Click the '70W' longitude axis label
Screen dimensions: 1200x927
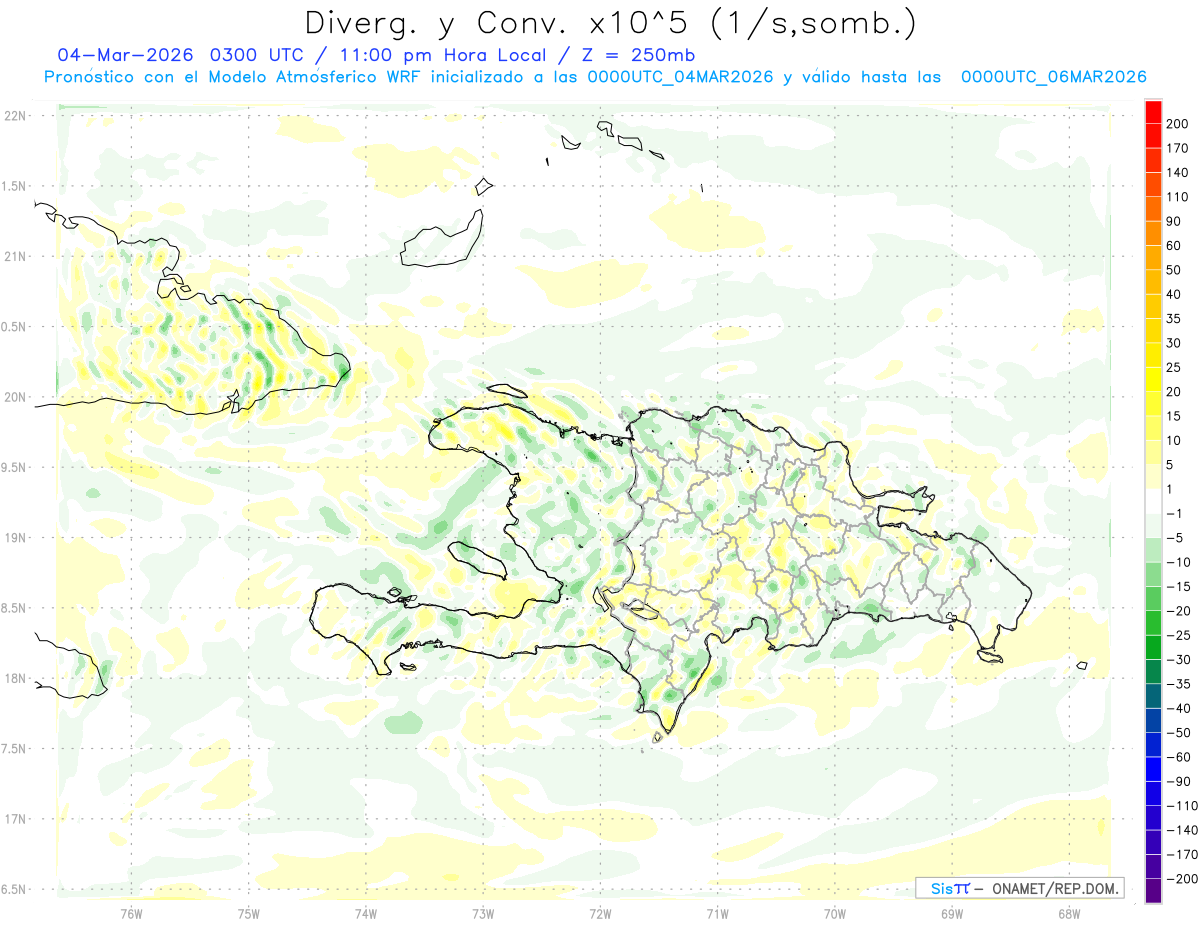(x=835, y=913)
